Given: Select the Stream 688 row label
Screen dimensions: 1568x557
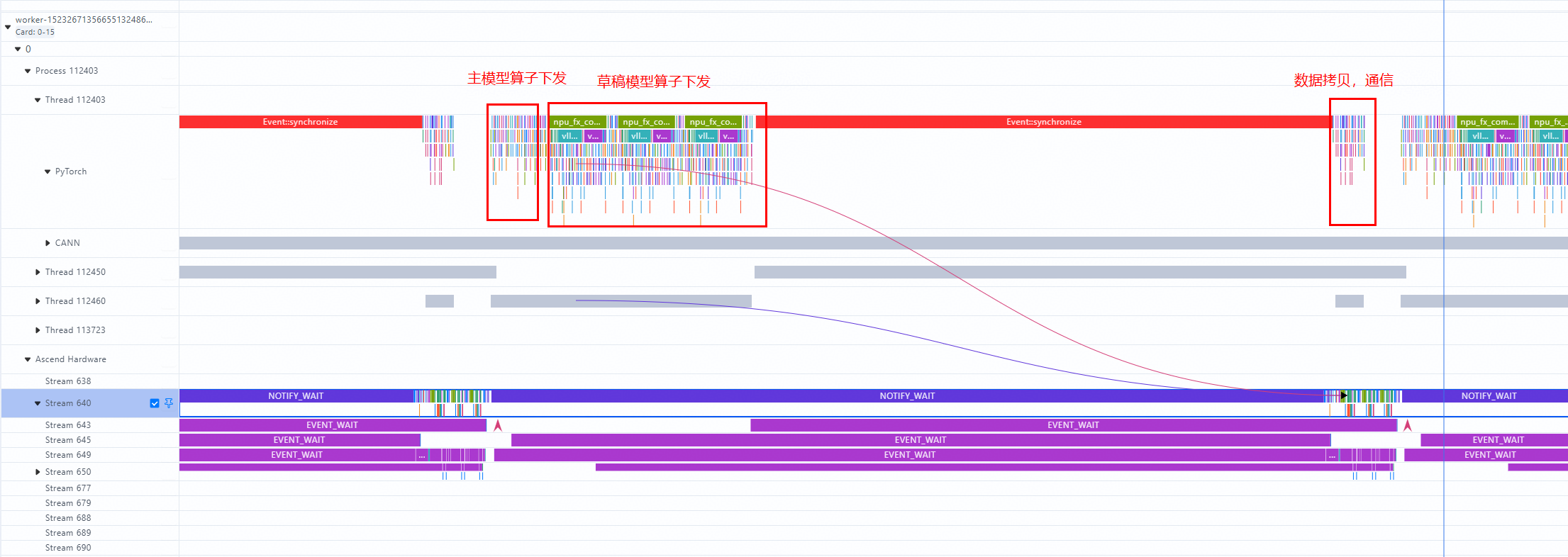Looking at the screenshot, I should pyautogui.click(x=68, y=518).
